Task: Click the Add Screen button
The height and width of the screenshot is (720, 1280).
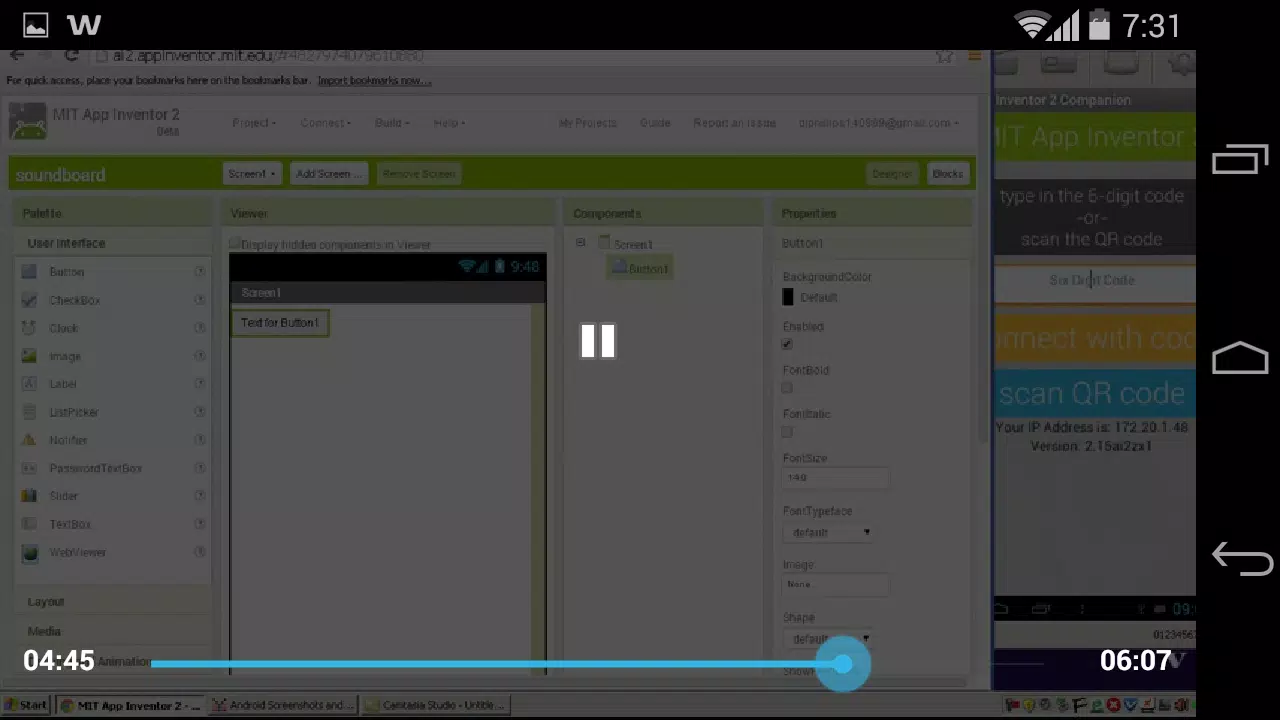Action: [328, 174]
